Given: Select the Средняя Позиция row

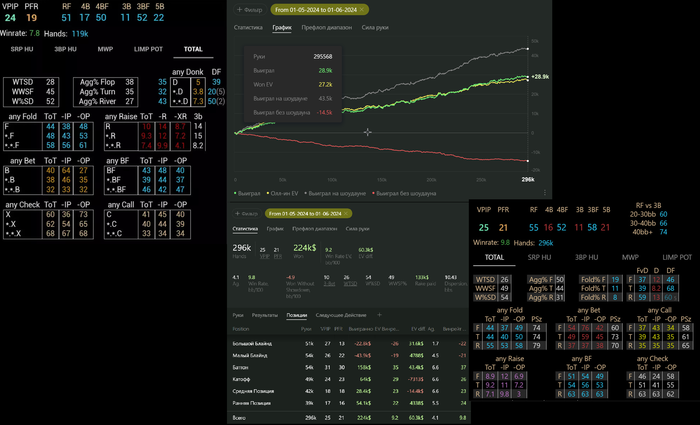Looking at the screenshot, I should click(x=349, y=391).
